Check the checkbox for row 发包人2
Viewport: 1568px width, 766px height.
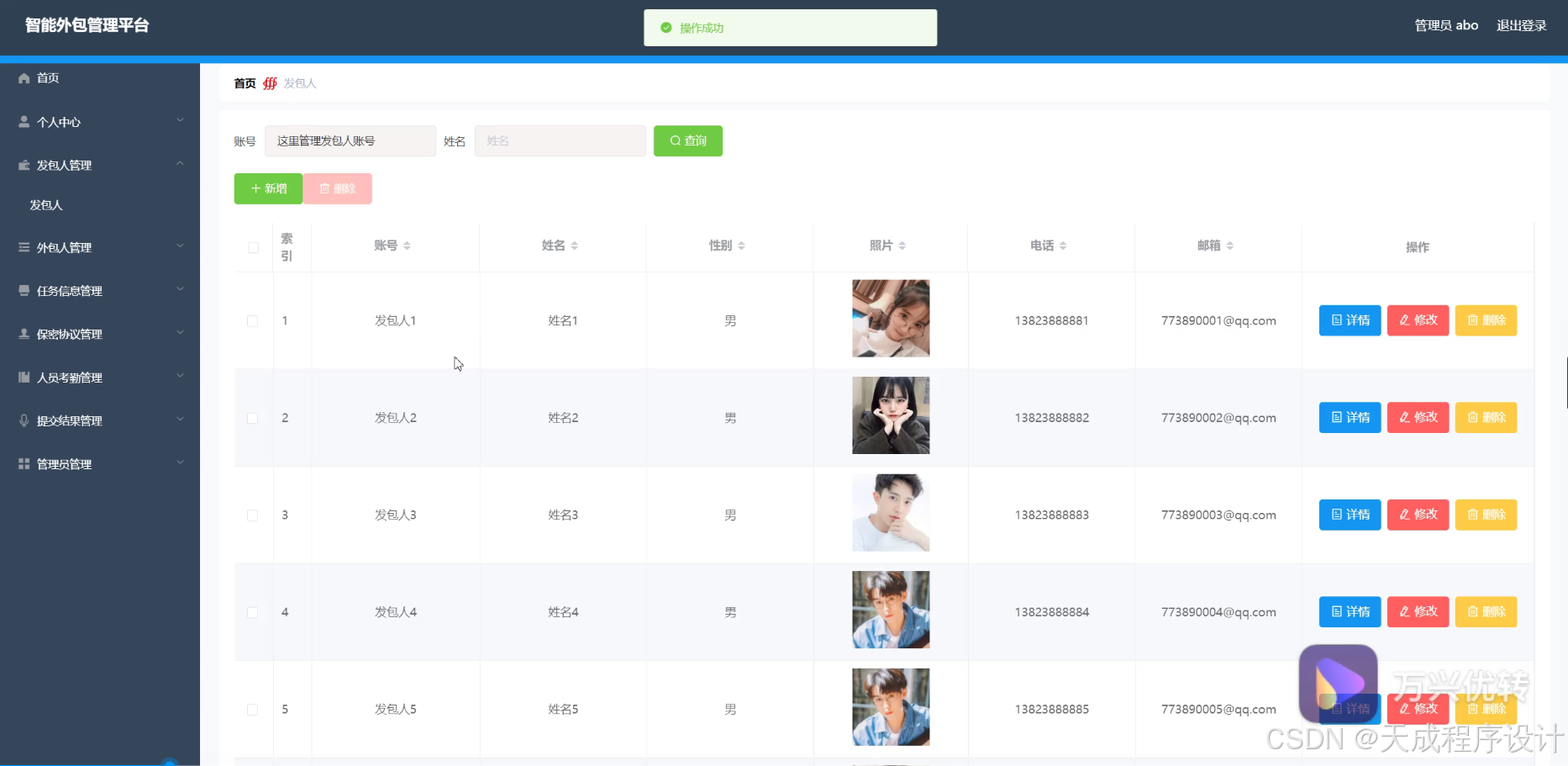253,417
